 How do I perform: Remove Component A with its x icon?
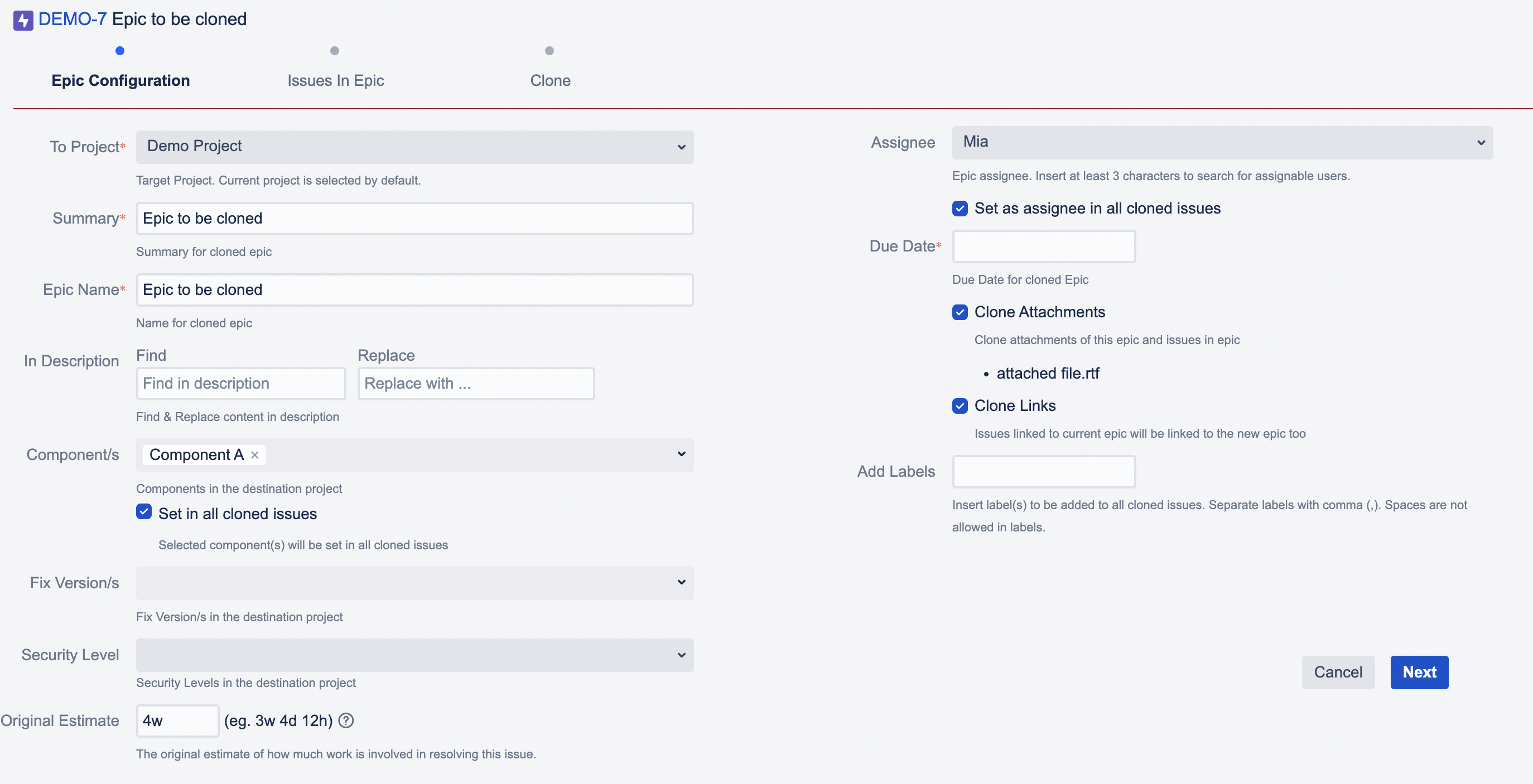coord(255,454)
